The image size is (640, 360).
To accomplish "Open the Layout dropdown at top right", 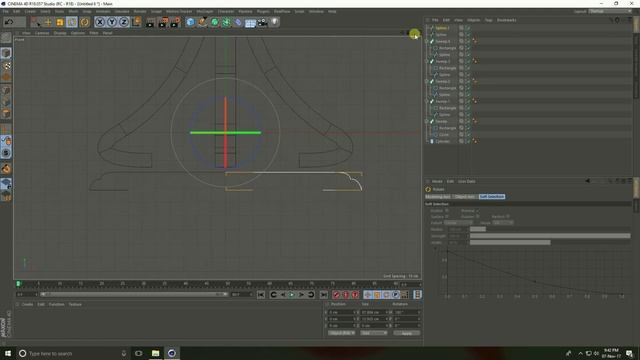I will tap(610, 11).
